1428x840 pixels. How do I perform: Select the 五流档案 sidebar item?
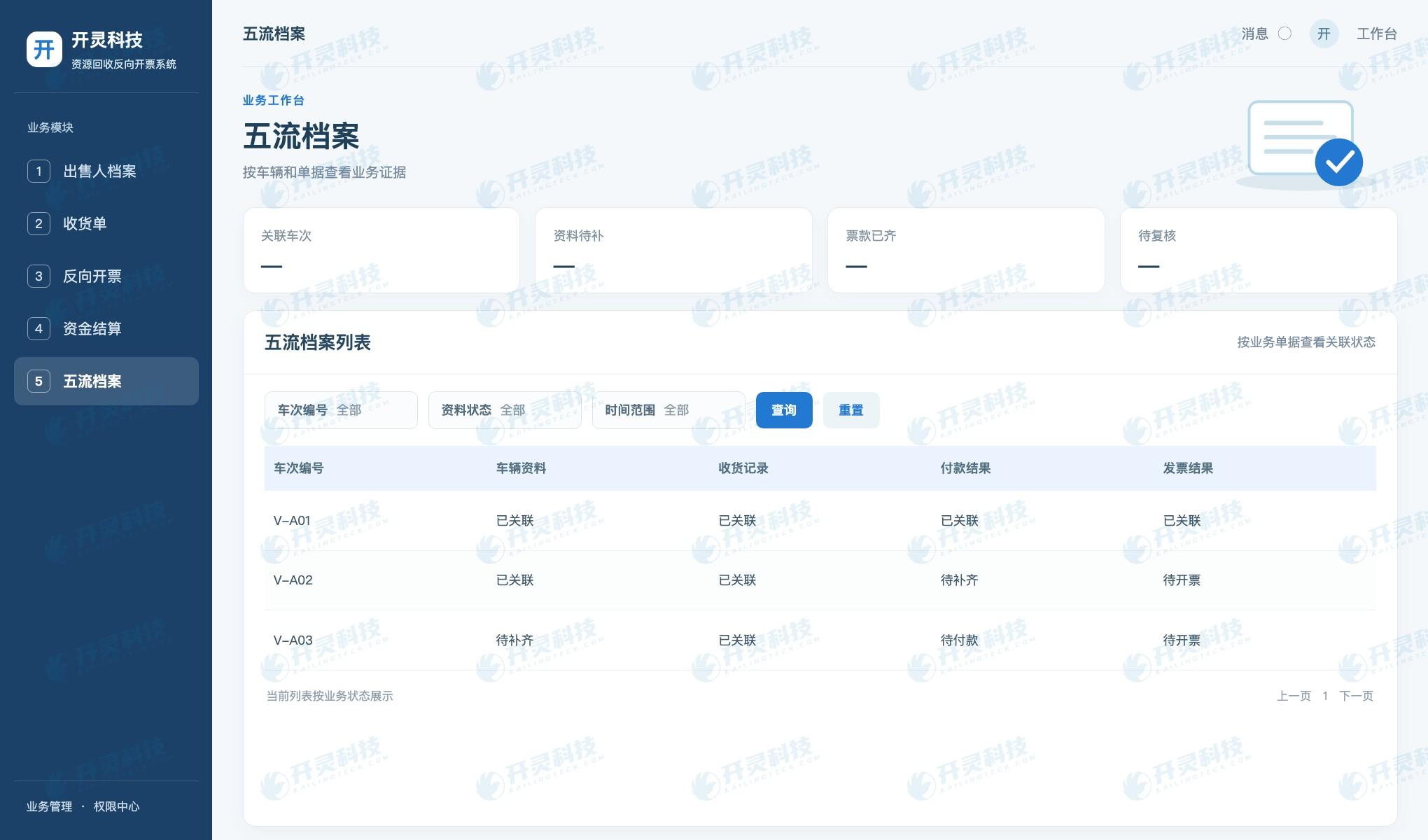(x=106, y=381)
